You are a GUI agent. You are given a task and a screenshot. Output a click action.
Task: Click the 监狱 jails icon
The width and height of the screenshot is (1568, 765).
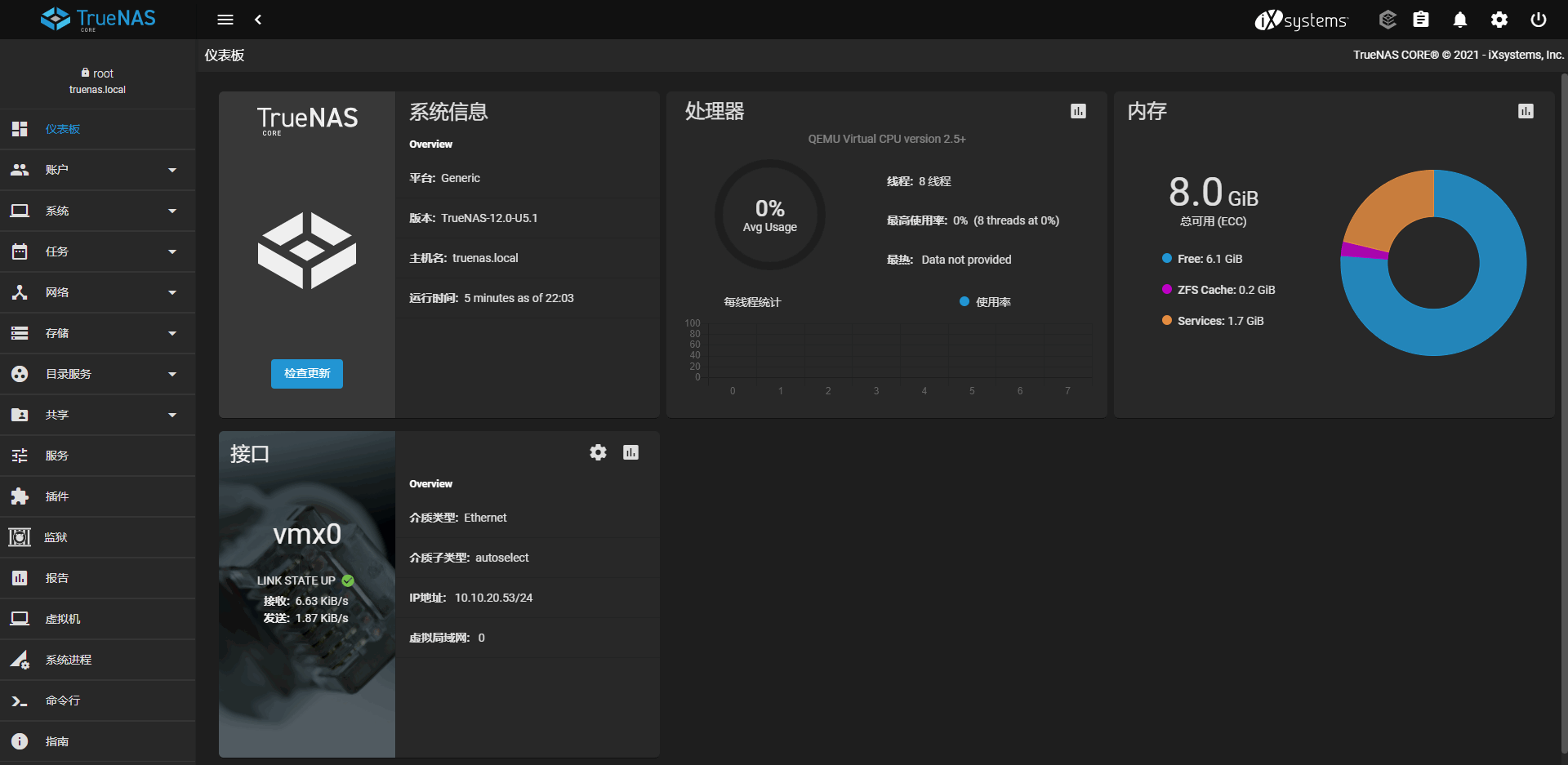point(20,537)
